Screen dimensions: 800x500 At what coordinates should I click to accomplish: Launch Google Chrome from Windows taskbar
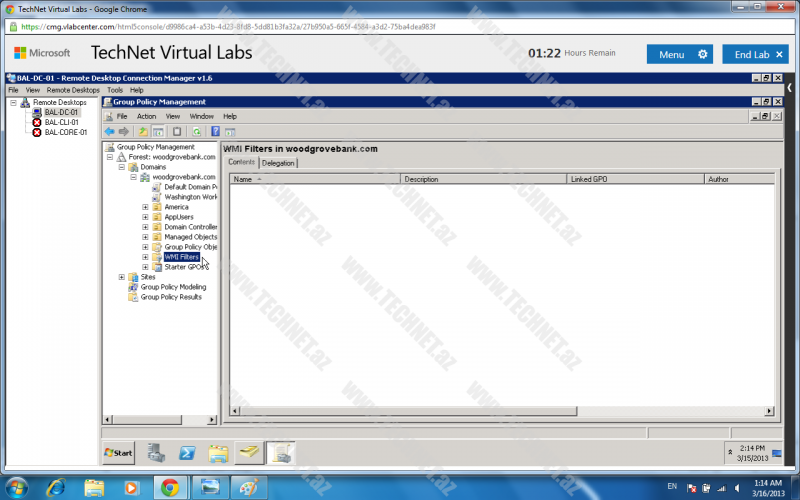(x=170, y=487)
